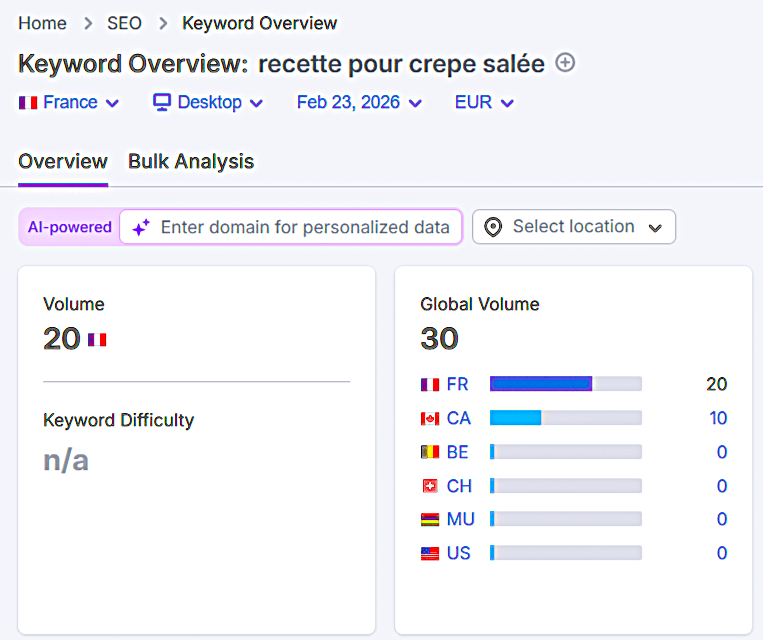Click the BE volume bar
Image resolution: width=763 pixels, height=640 pixels.
[565, 452]
